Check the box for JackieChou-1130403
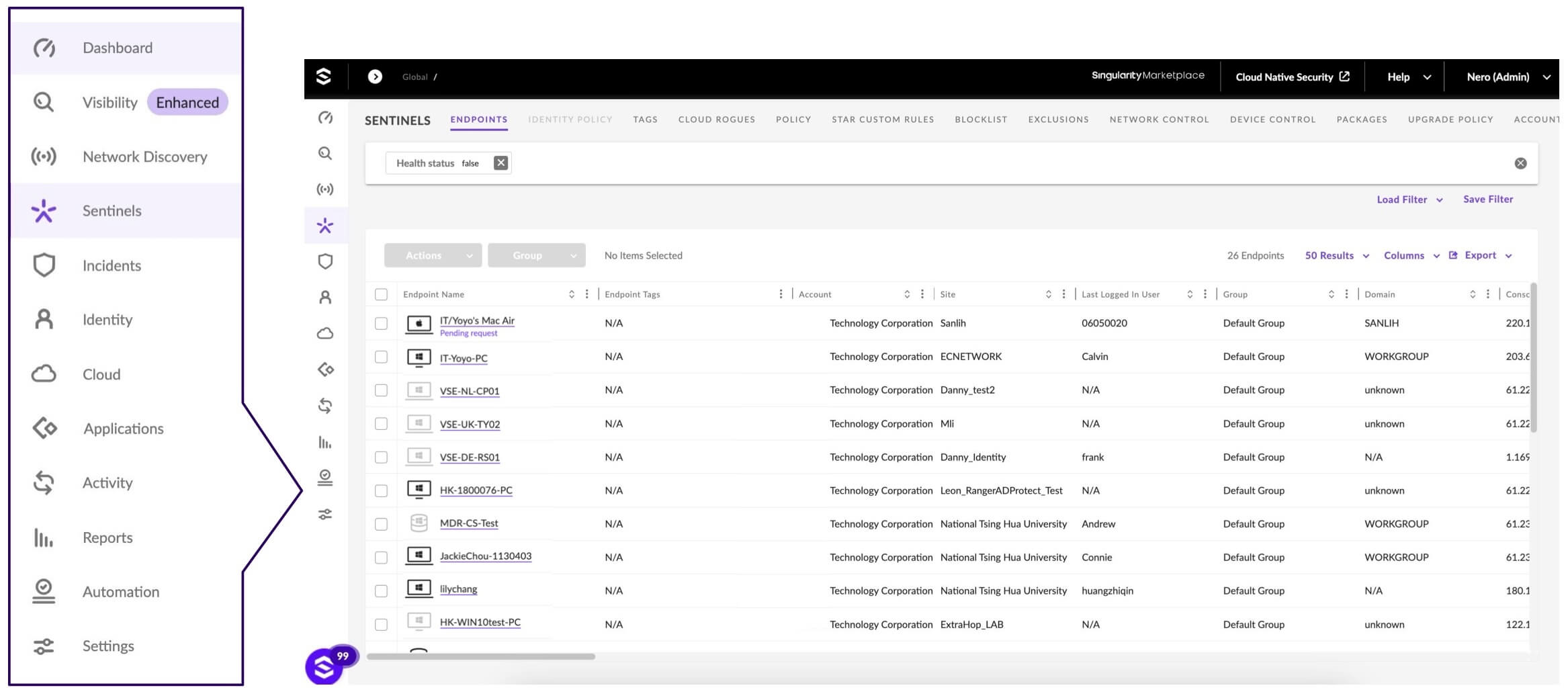 pyautogui.click(x=381, y=558)
